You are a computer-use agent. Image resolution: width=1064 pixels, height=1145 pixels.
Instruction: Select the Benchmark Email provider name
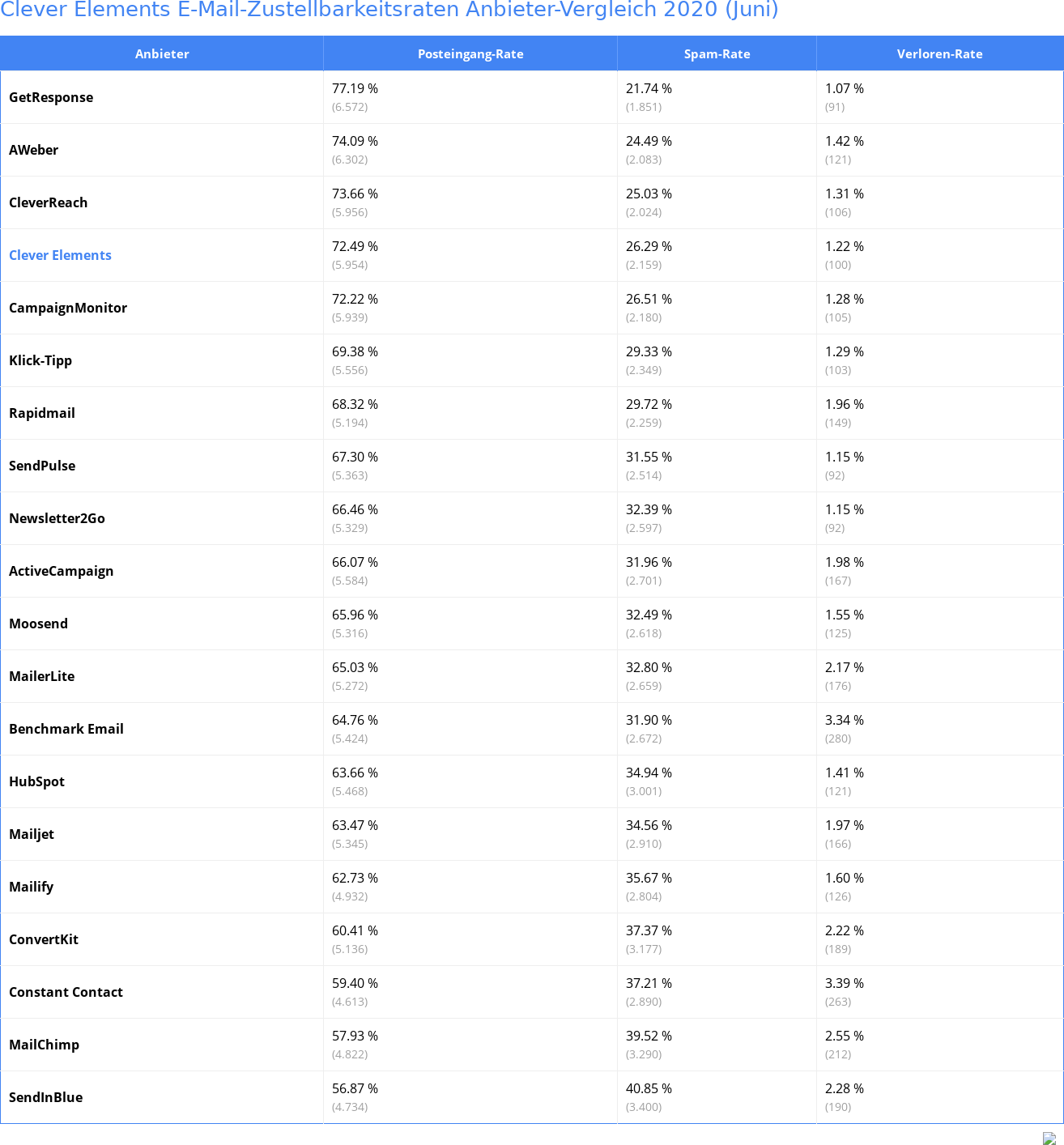(66, 729)
